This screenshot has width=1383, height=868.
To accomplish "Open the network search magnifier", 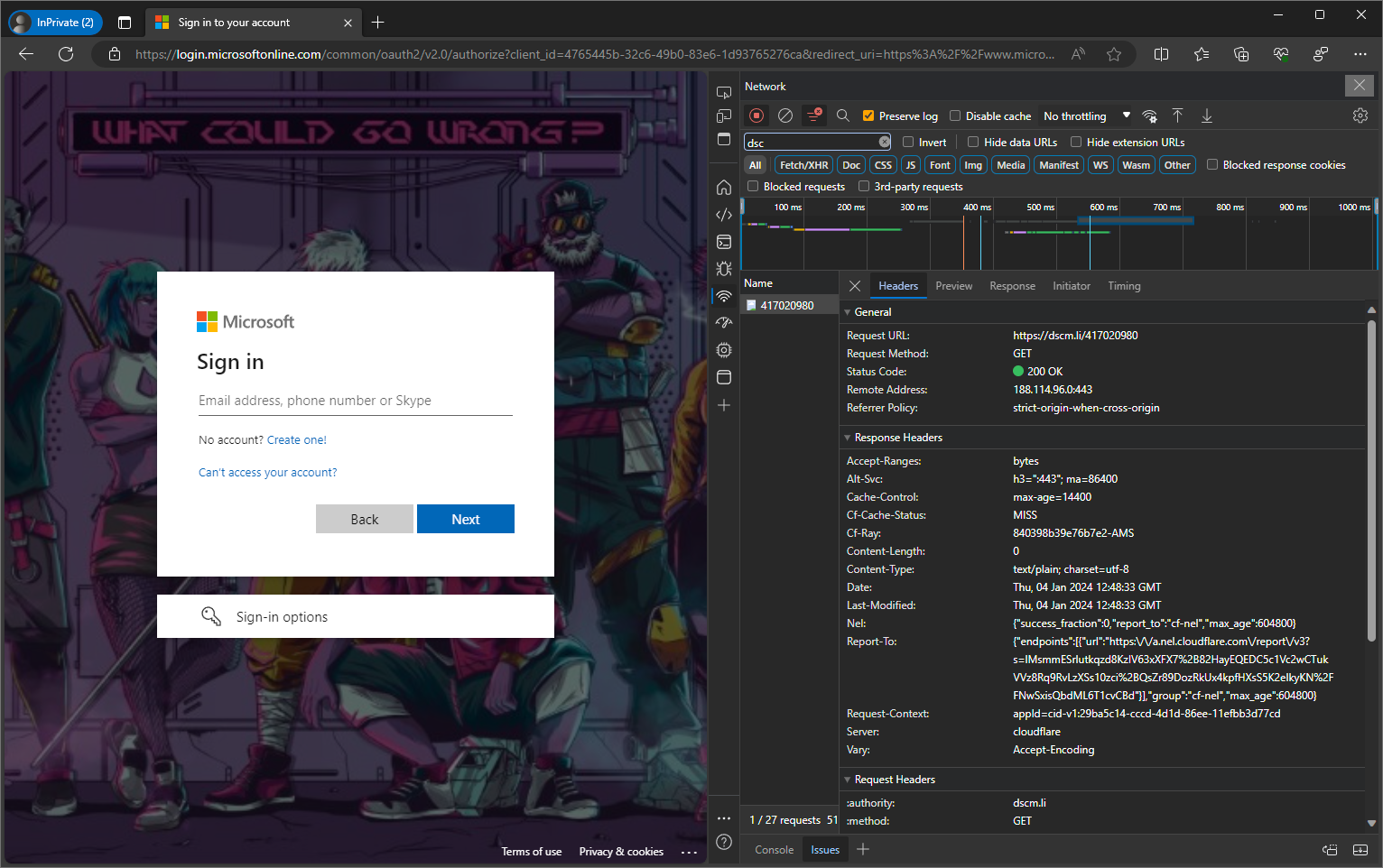I will pyautogui.click(x=842, y=115).
